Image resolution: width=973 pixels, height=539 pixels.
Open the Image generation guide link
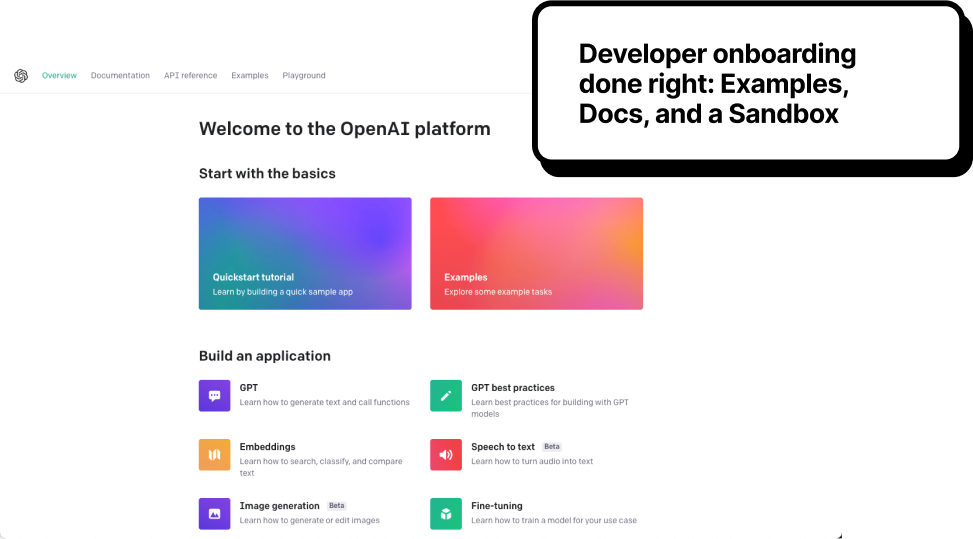(x=279, y=506)
